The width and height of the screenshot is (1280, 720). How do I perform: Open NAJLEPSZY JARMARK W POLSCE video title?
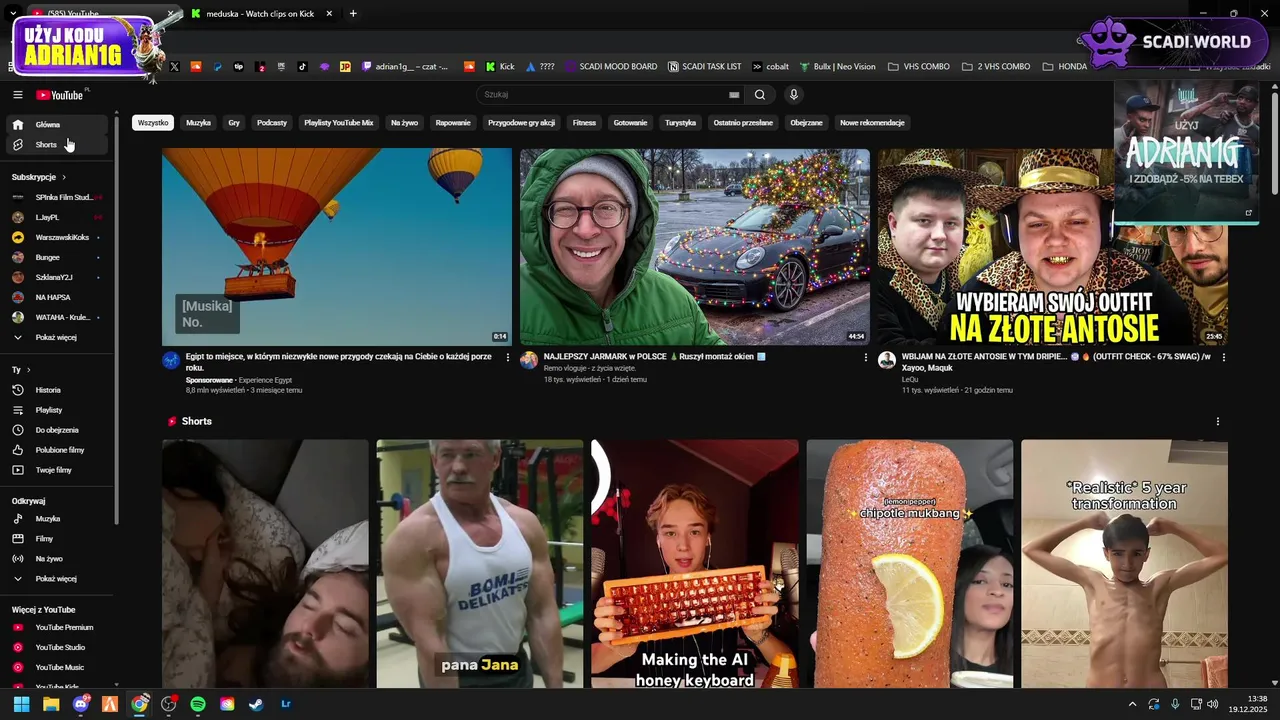[654, 356]
